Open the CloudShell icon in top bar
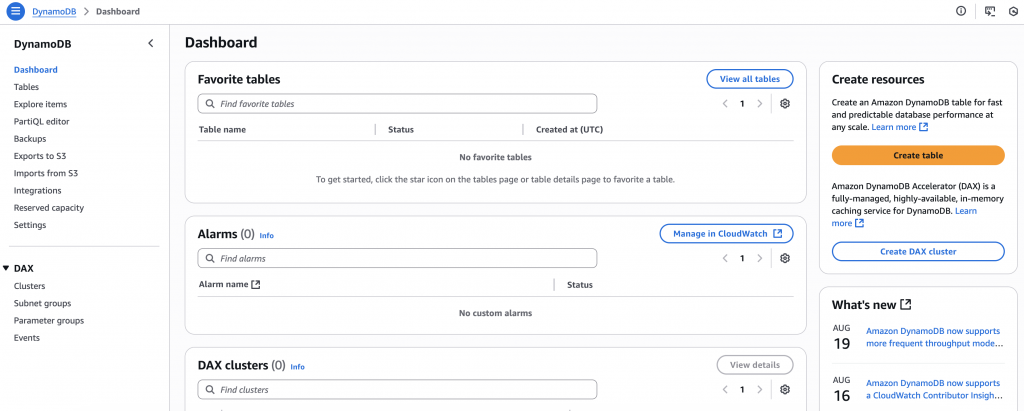Screen dimensions: 1024x411 click(989, 11)
